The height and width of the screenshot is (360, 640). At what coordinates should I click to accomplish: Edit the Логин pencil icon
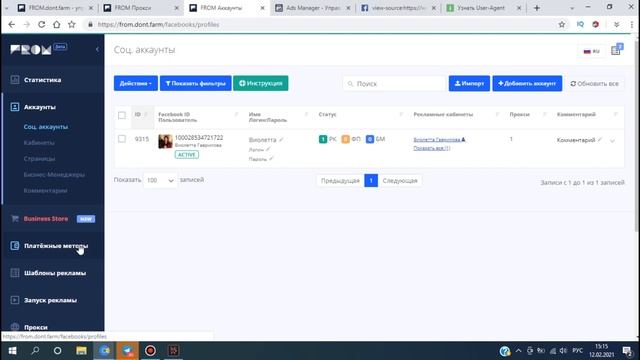pyautogui.click(x=268, y=149)
